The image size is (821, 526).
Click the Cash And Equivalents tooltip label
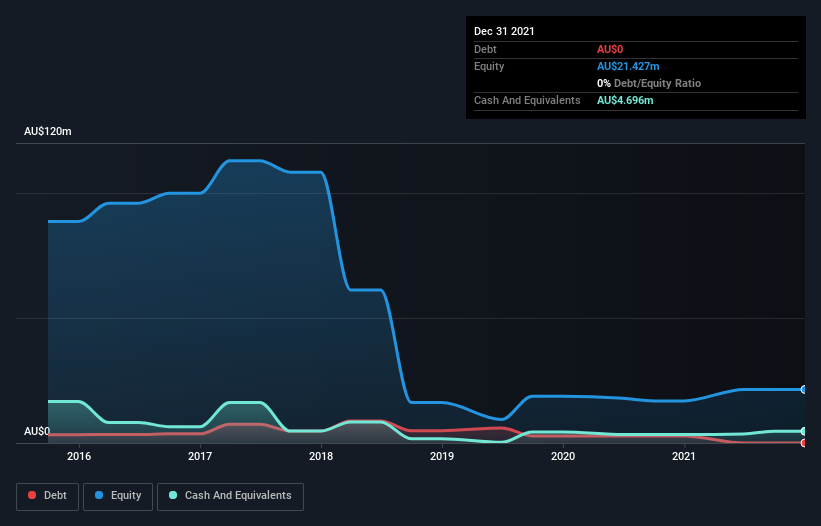coord(527,100)
